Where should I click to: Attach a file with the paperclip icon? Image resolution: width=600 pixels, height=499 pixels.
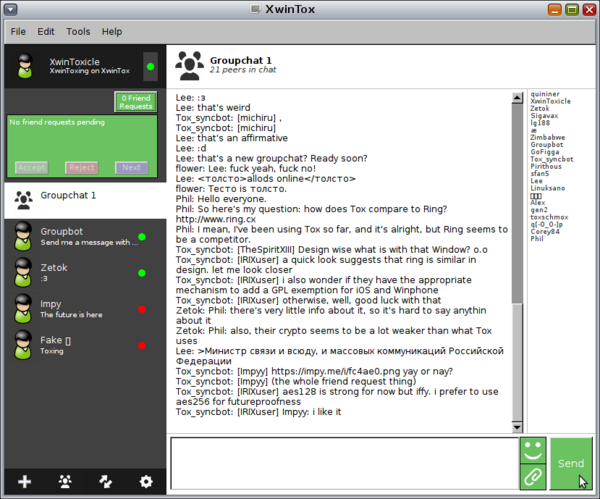click(533, 476)
